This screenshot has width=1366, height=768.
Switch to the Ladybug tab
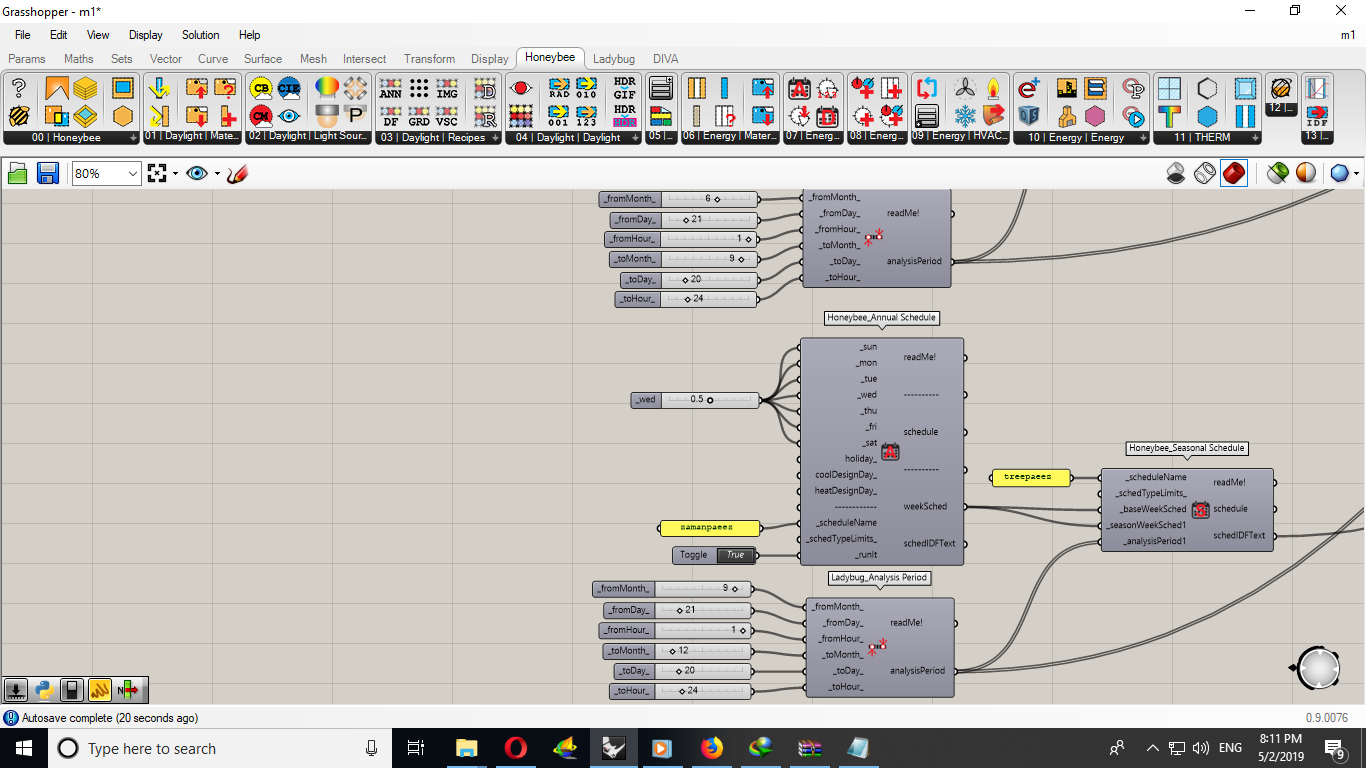(614, 59)
